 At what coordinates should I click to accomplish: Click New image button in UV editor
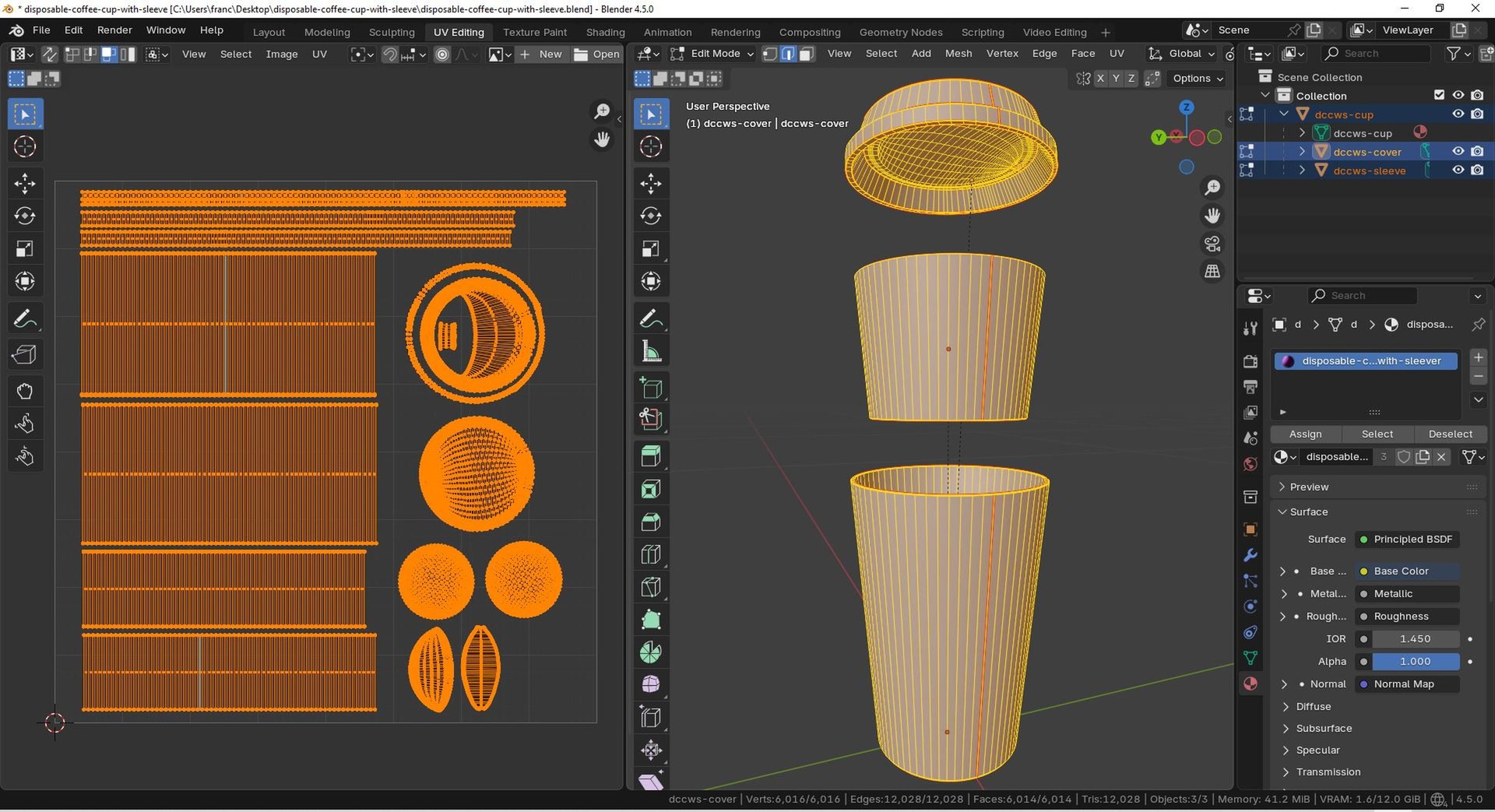click(x=540, y=54)
